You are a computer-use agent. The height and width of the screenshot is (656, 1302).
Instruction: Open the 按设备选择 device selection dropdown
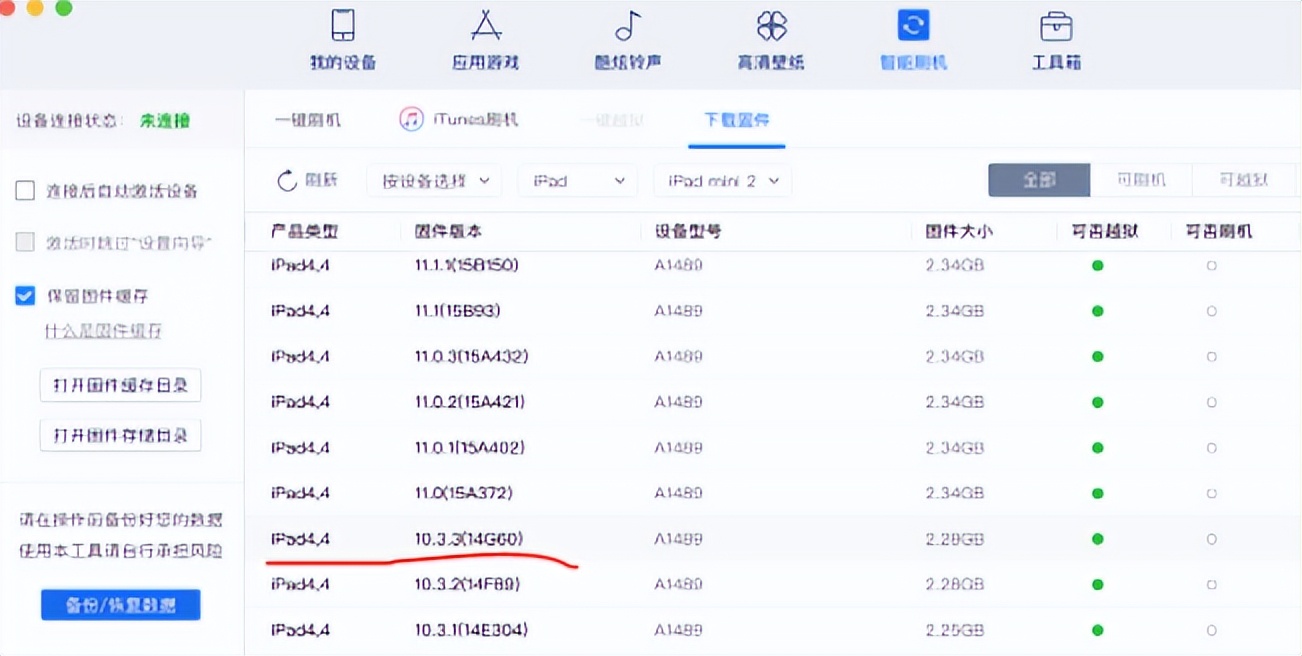point(435,181)
